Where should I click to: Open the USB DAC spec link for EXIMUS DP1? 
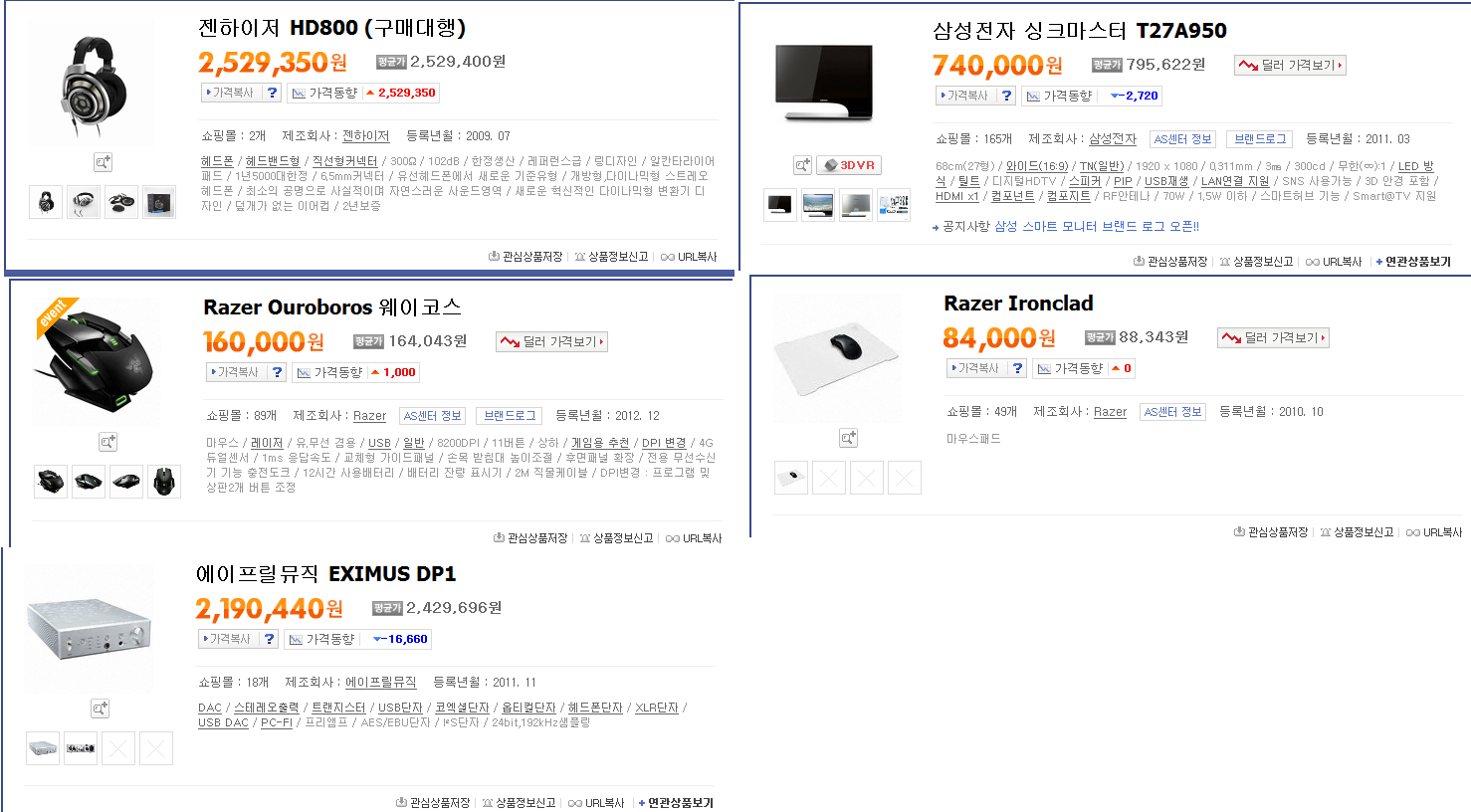223,723
